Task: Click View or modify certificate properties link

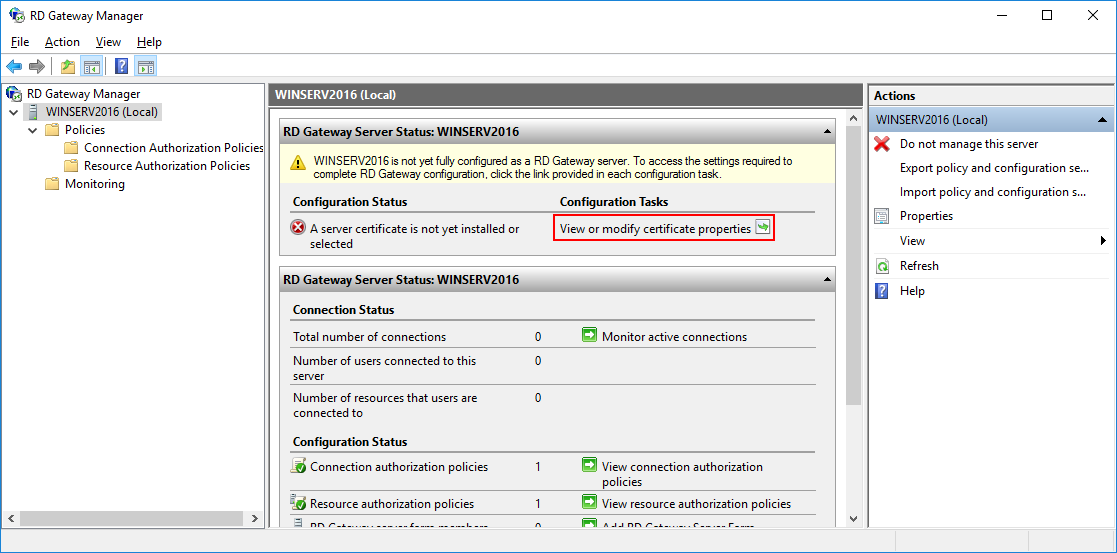Action: (655, 229)
